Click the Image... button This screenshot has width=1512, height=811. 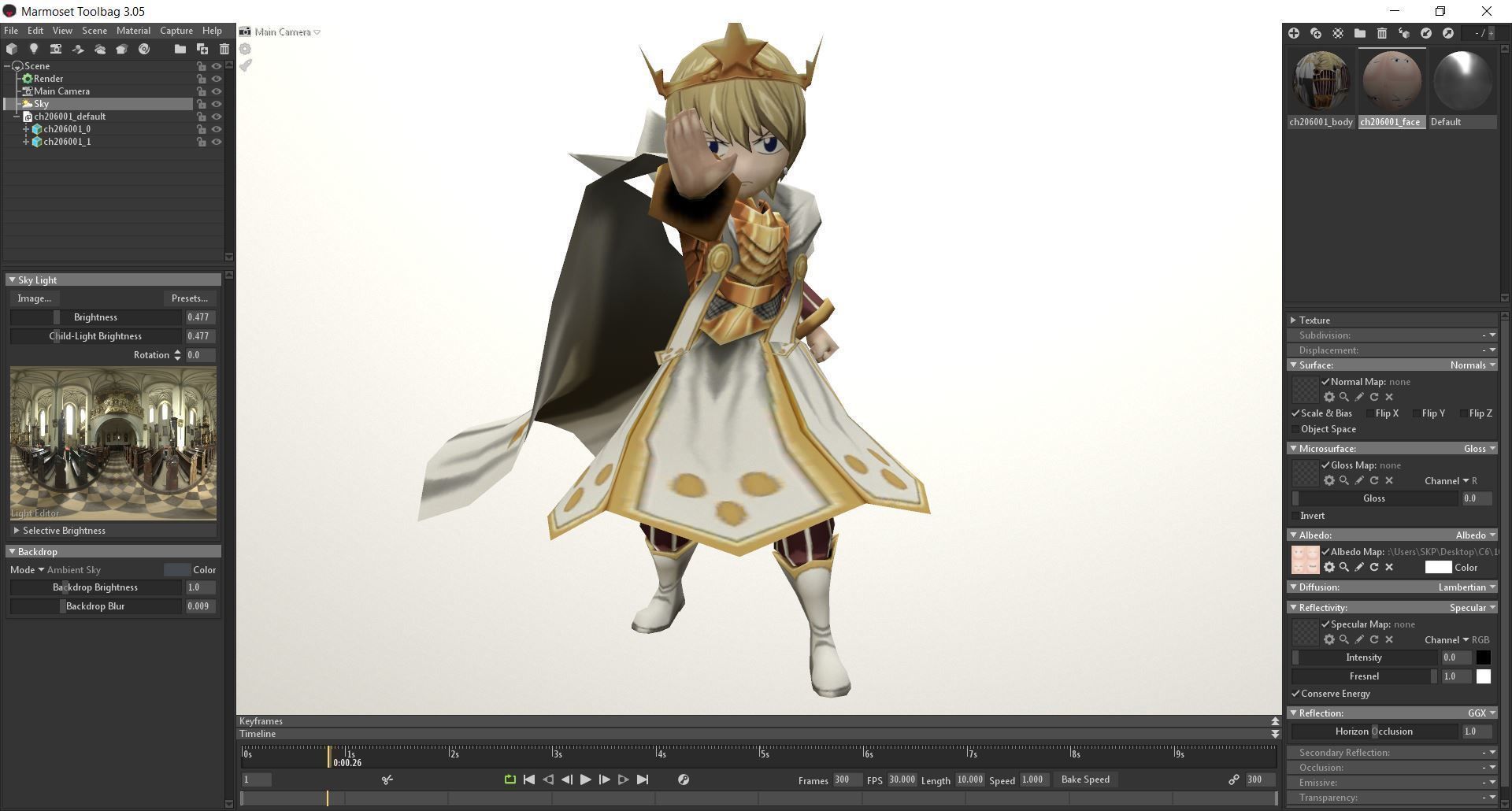tap(34, 298)
